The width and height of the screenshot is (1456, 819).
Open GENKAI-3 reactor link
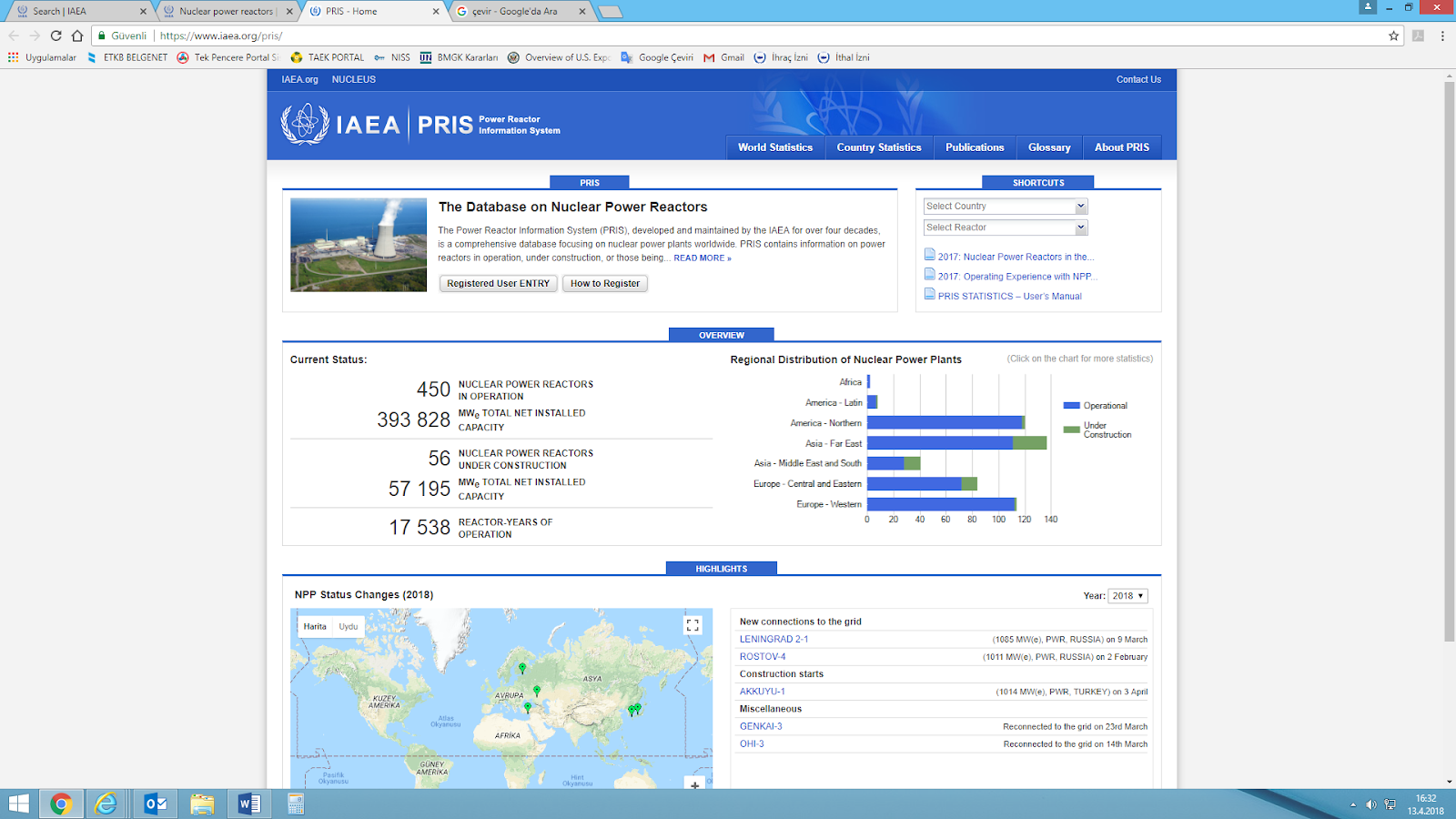tap(761, 726)
